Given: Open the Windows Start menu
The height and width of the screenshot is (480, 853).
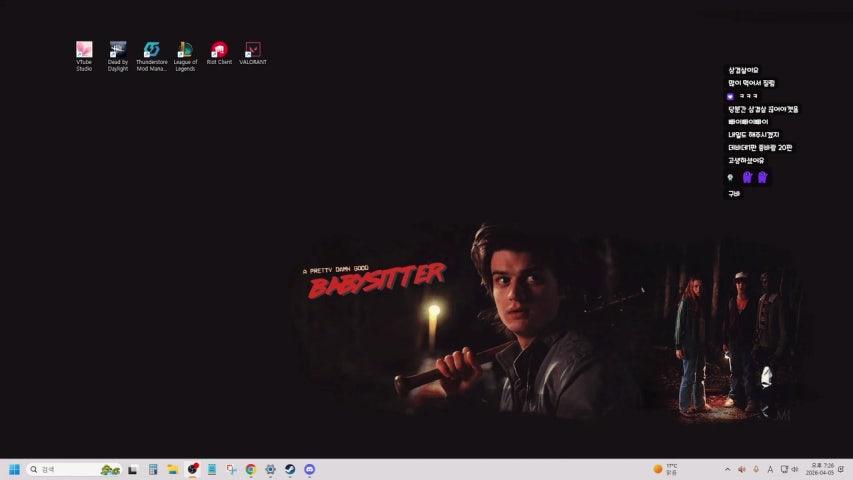Looking at the screenshot, I should click(x=14, y=469).
